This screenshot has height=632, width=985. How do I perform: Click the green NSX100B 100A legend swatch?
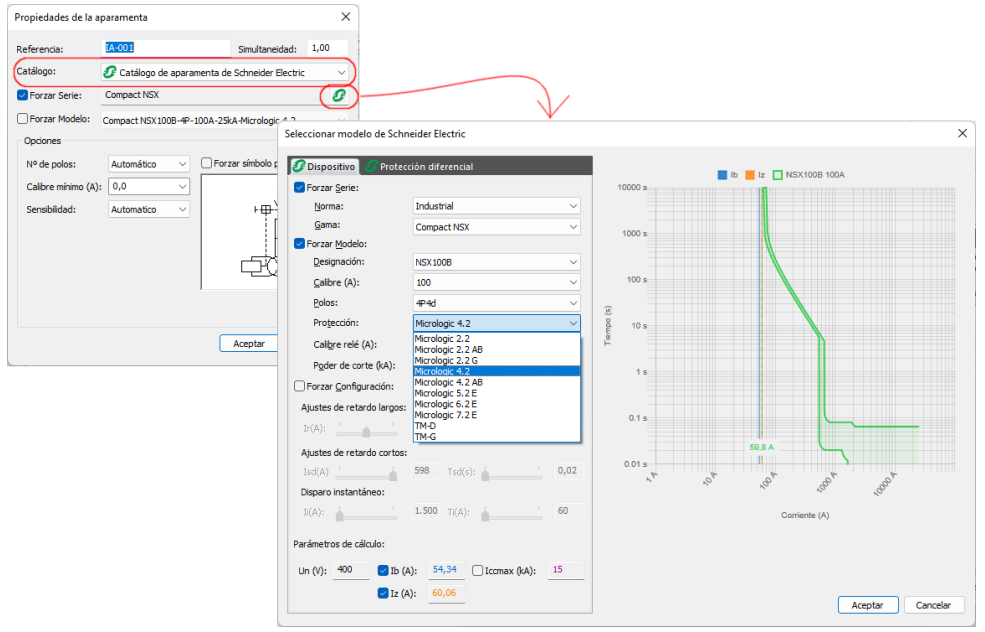(778, 175)
